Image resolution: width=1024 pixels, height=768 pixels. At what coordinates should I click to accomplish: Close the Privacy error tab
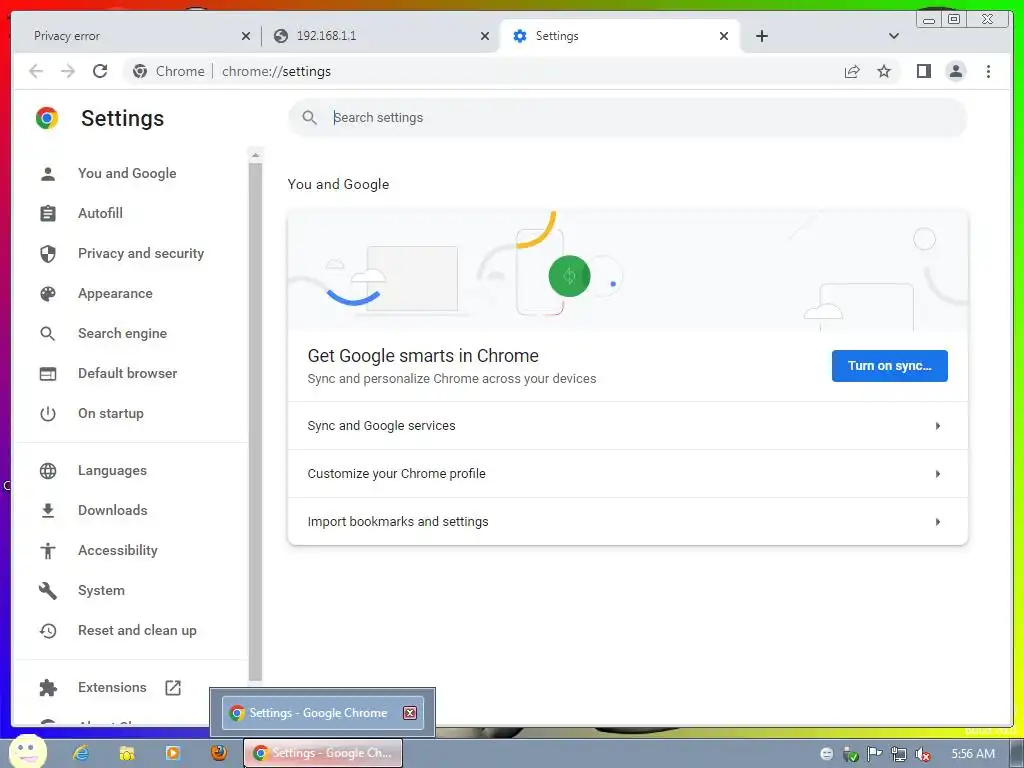click(246, 36)
